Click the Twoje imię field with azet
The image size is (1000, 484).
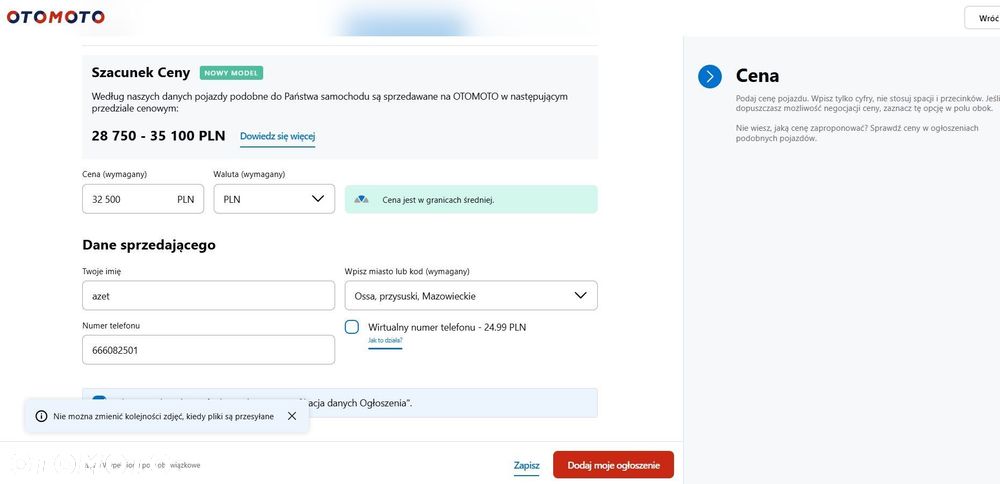click(x=209, y=295)
